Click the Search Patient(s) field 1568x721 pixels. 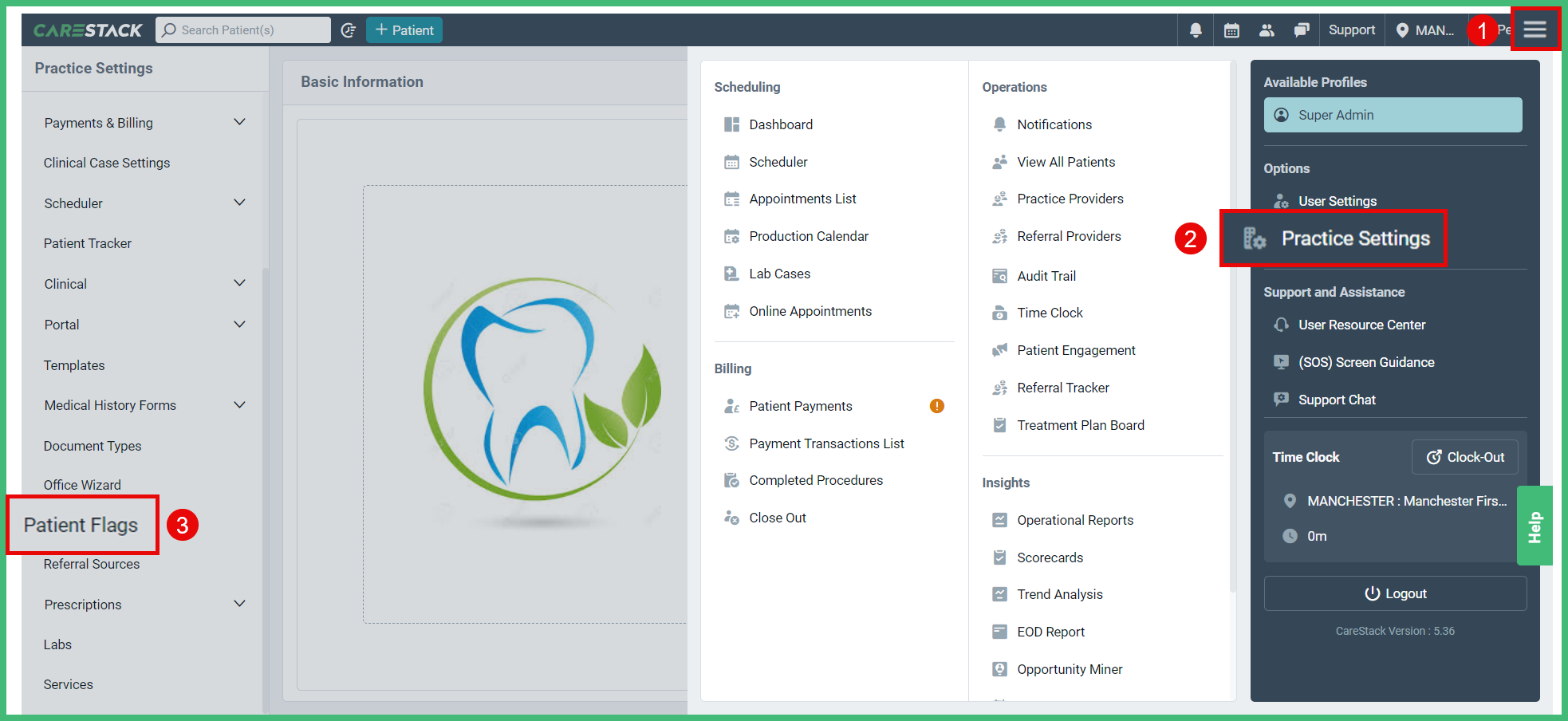coord(243,30)
